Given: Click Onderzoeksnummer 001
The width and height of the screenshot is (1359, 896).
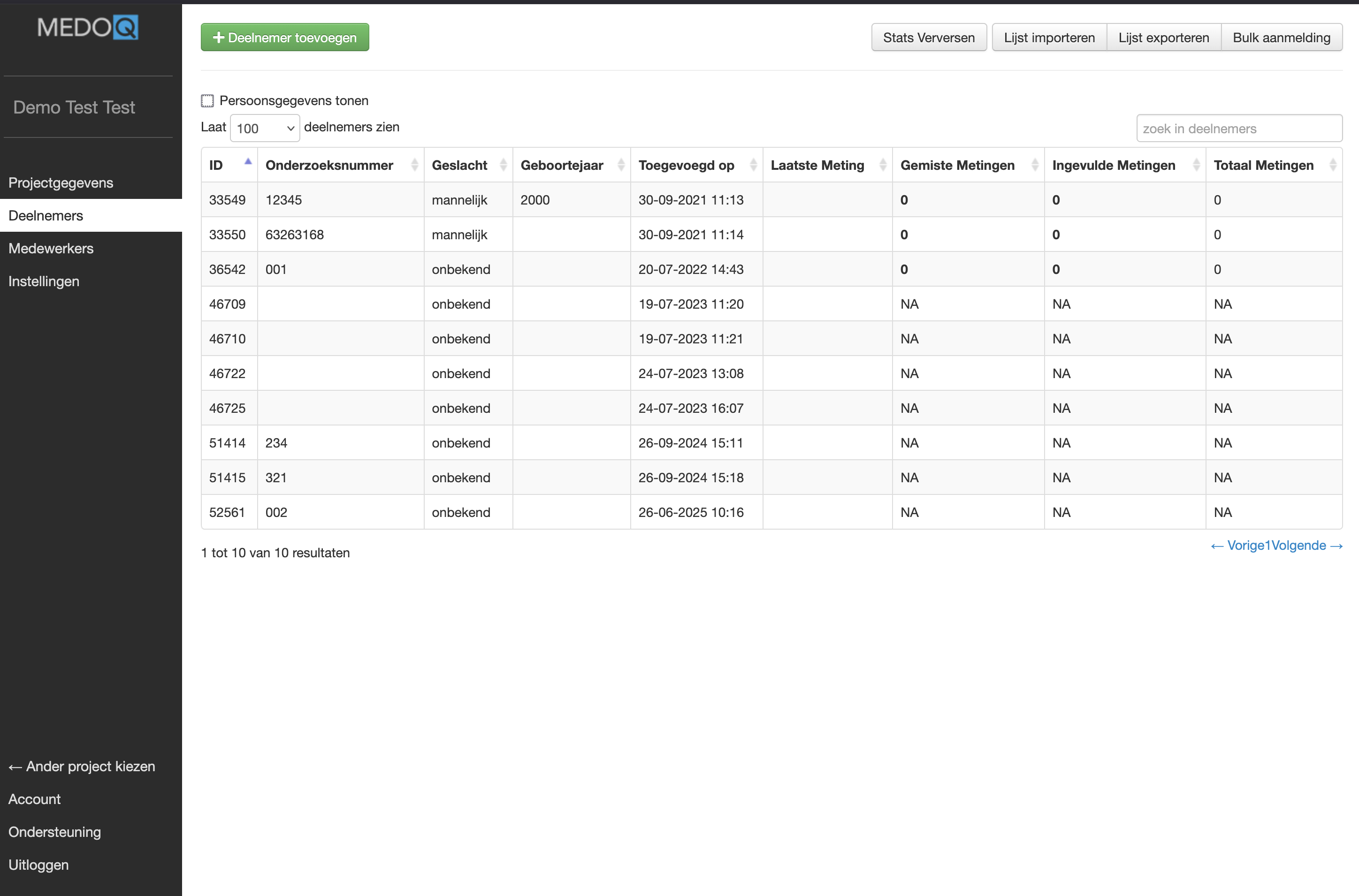Looking at the screenshot, I should coord(276,269).
